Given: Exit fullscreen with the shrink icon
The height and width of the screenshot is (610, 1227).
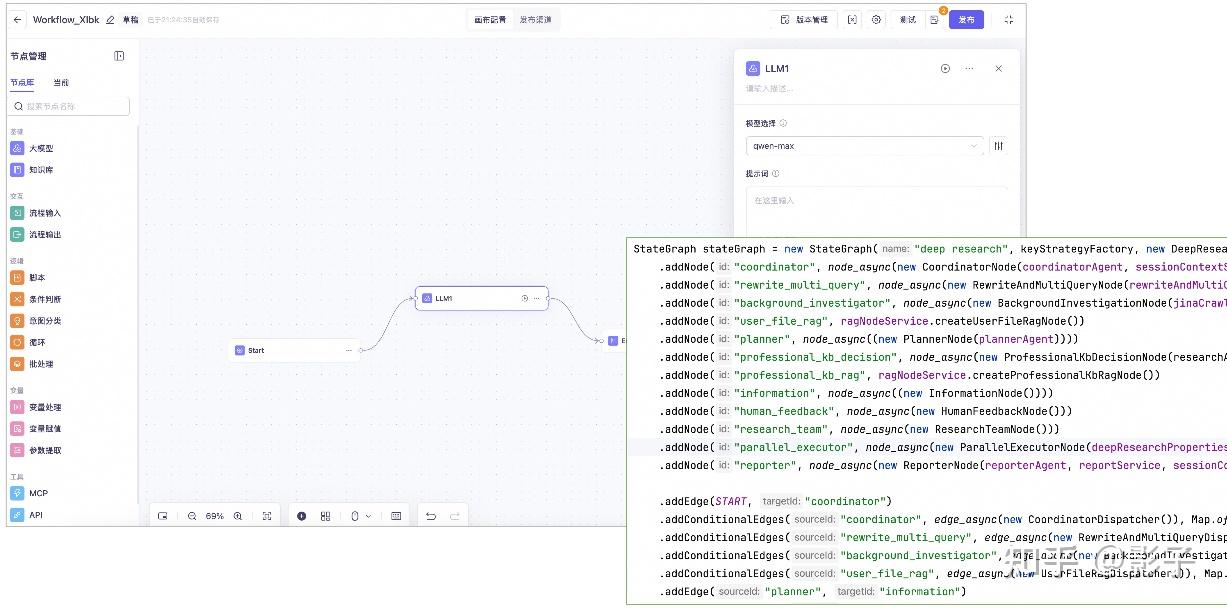Looking at the screenshot, I should point(1008,20).
